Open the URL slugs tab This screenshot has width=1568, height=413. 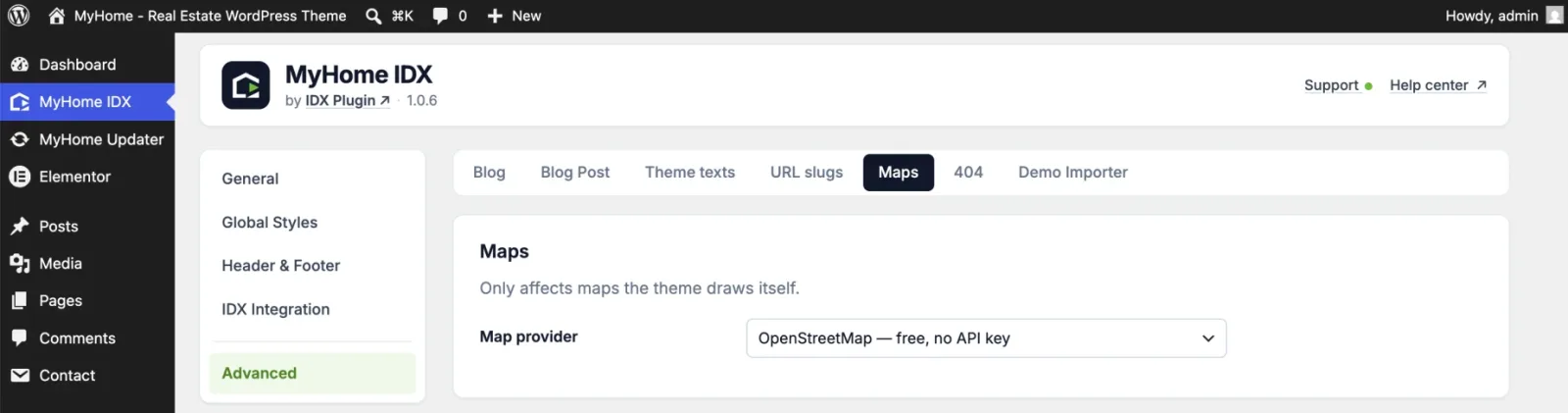(x=807, y=173)
